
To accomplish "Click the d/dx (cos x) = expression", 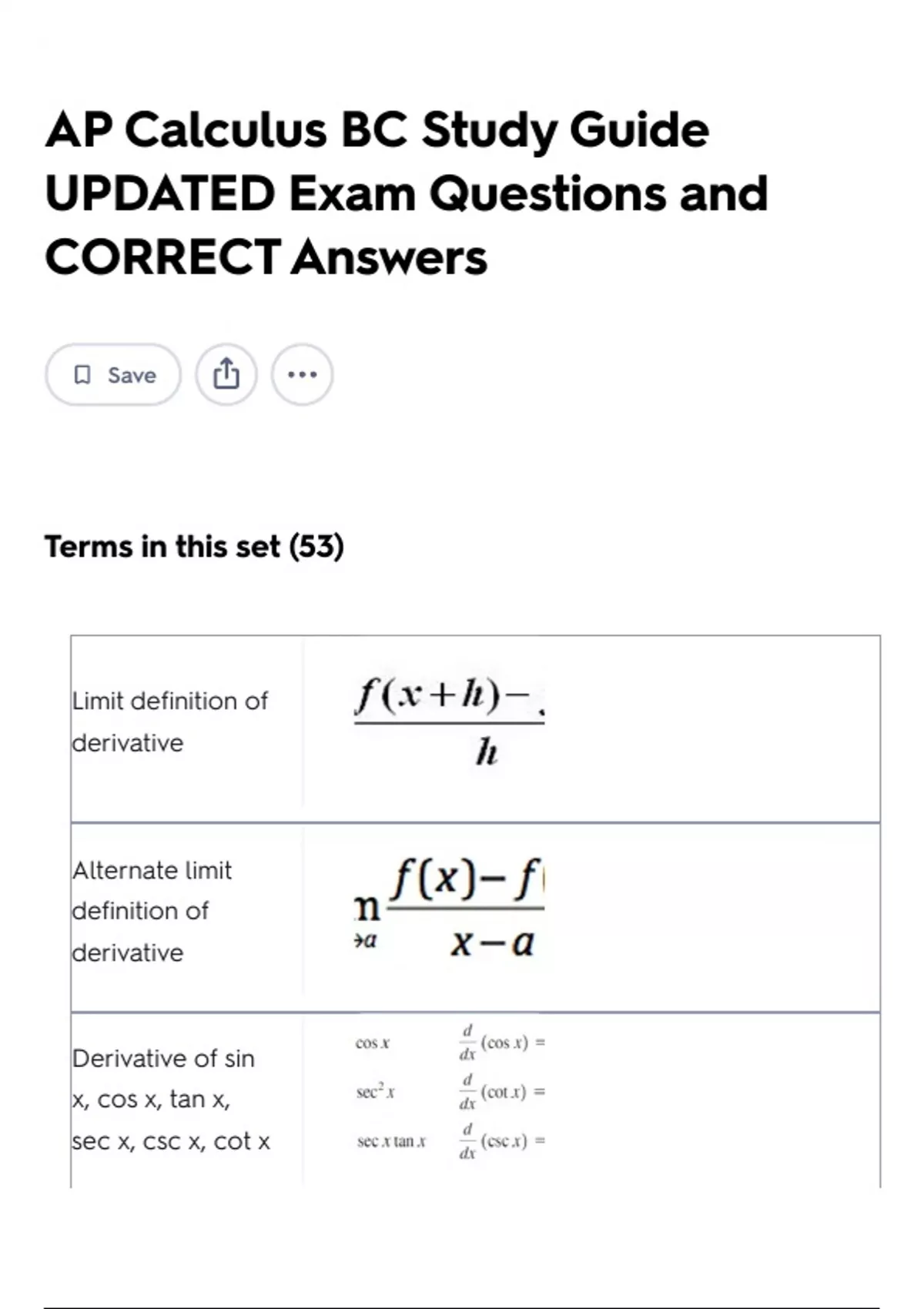I will [x=502, y=1043].
